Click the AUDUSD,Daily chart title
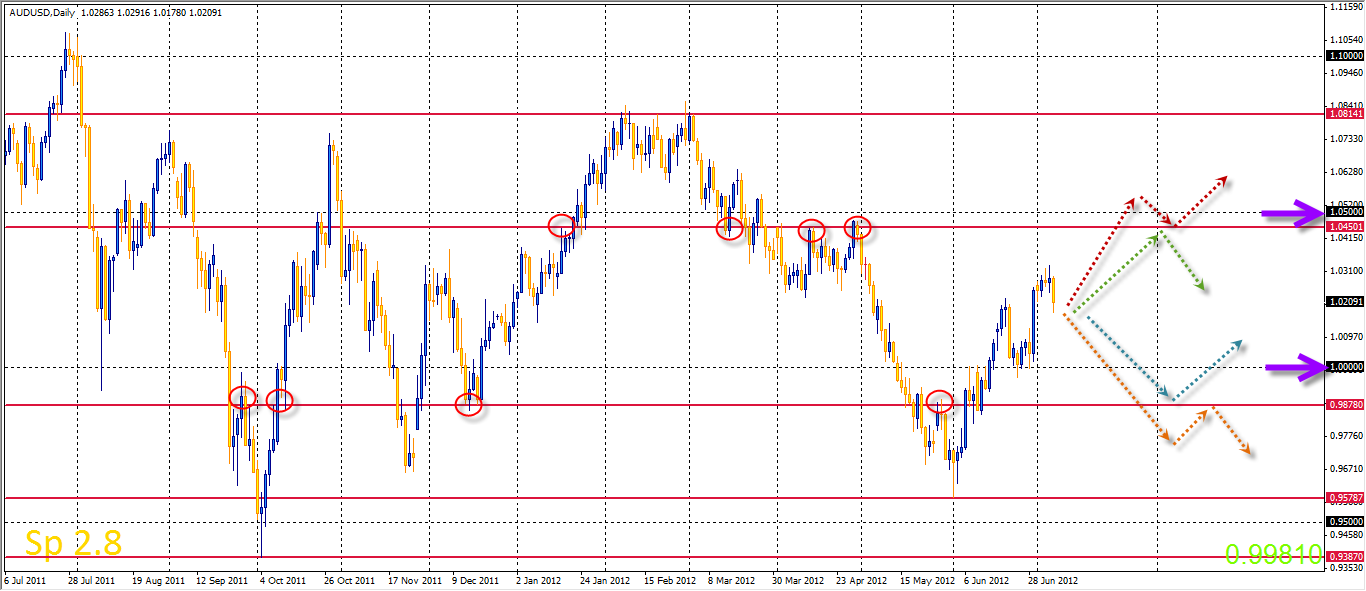 click(38, 8)
